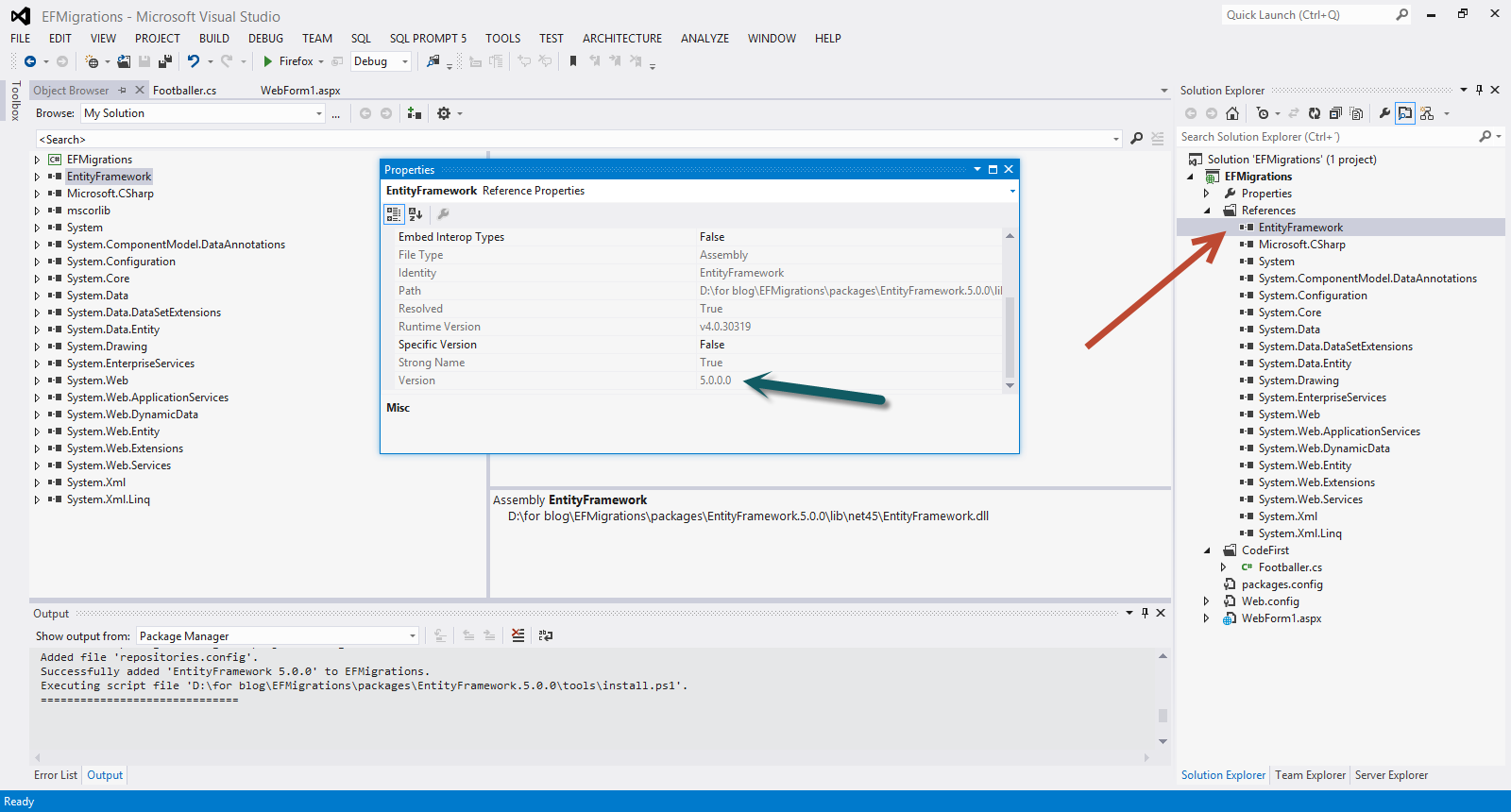The height and width of the screenshot is (812, 1511).
Task: Select WebForm1.aspx in Solution Explorer tree
Action: (1282, 618)
